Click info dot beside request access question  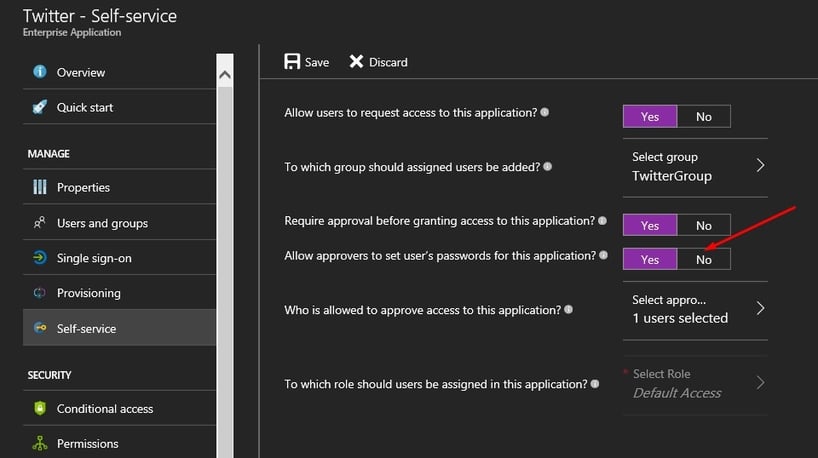(x=545, y=113)
